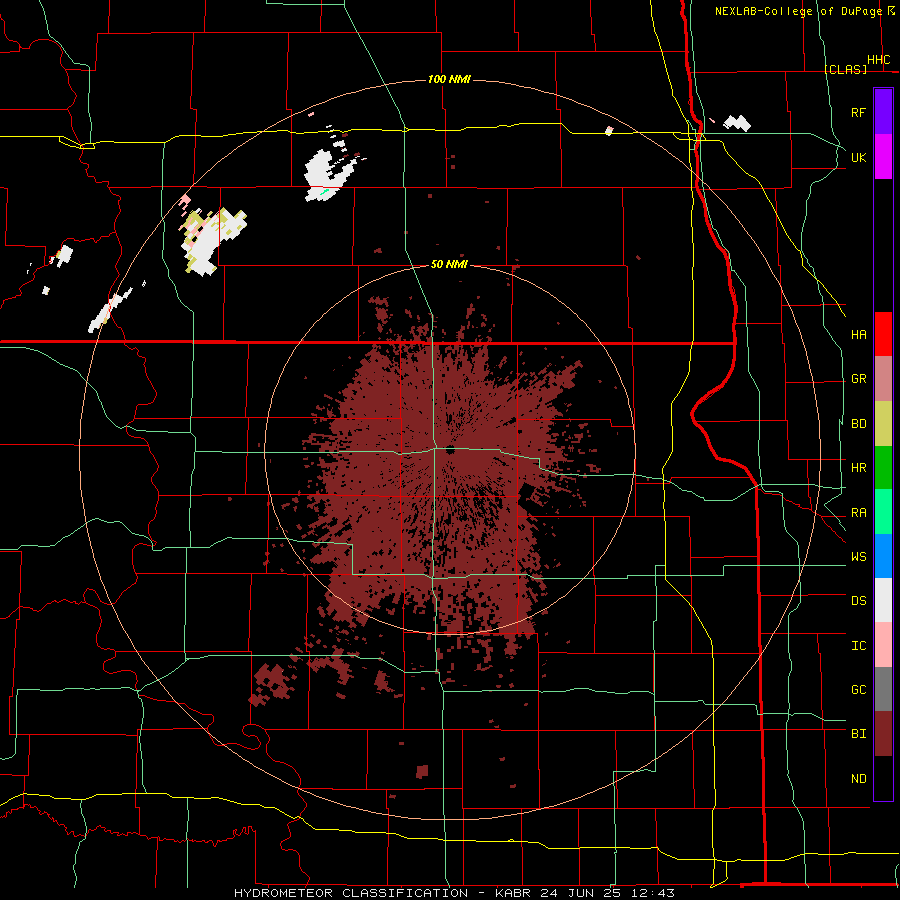Viewport: 900px width, 900px height.
Task: Click the HHC product code label
Action: point(879,60)
